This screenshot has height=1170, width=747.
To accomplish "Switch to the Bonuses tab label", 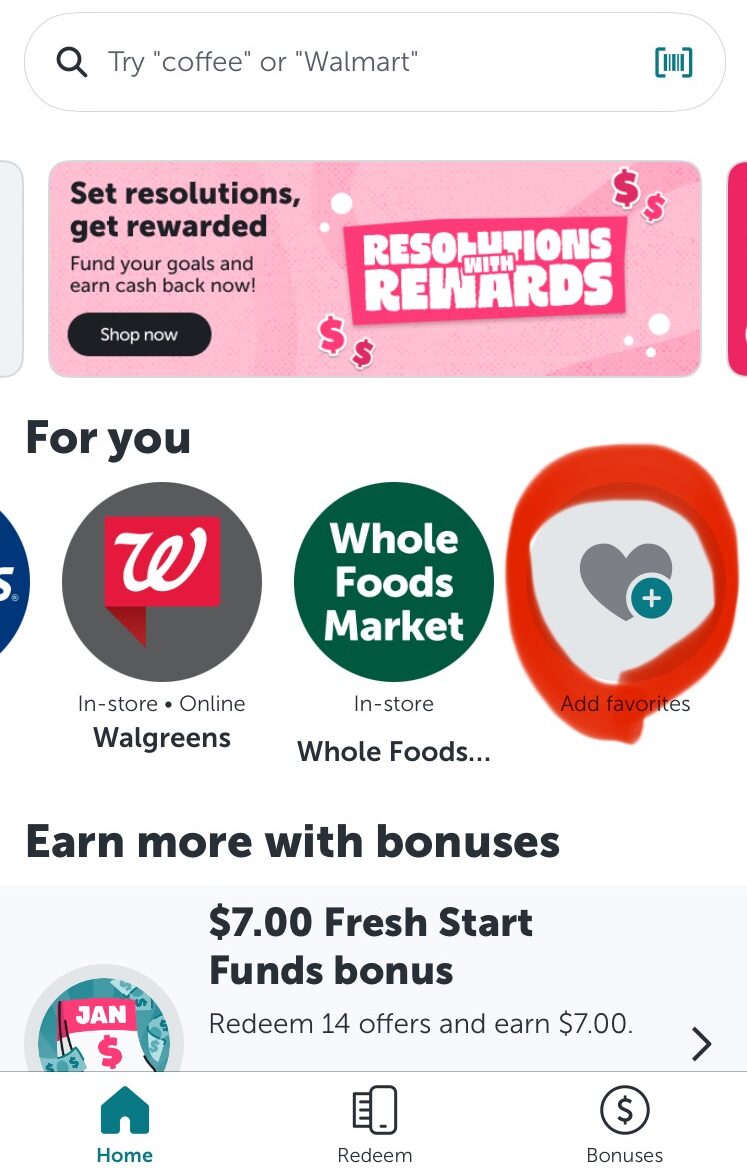I will click(625, 1155).
